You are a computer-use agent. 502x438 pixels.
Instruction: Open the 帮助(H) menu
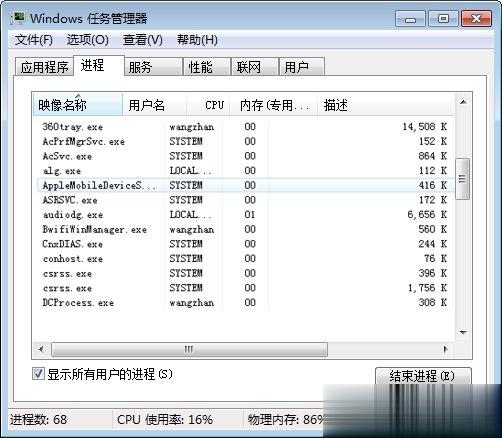point(197,40)
